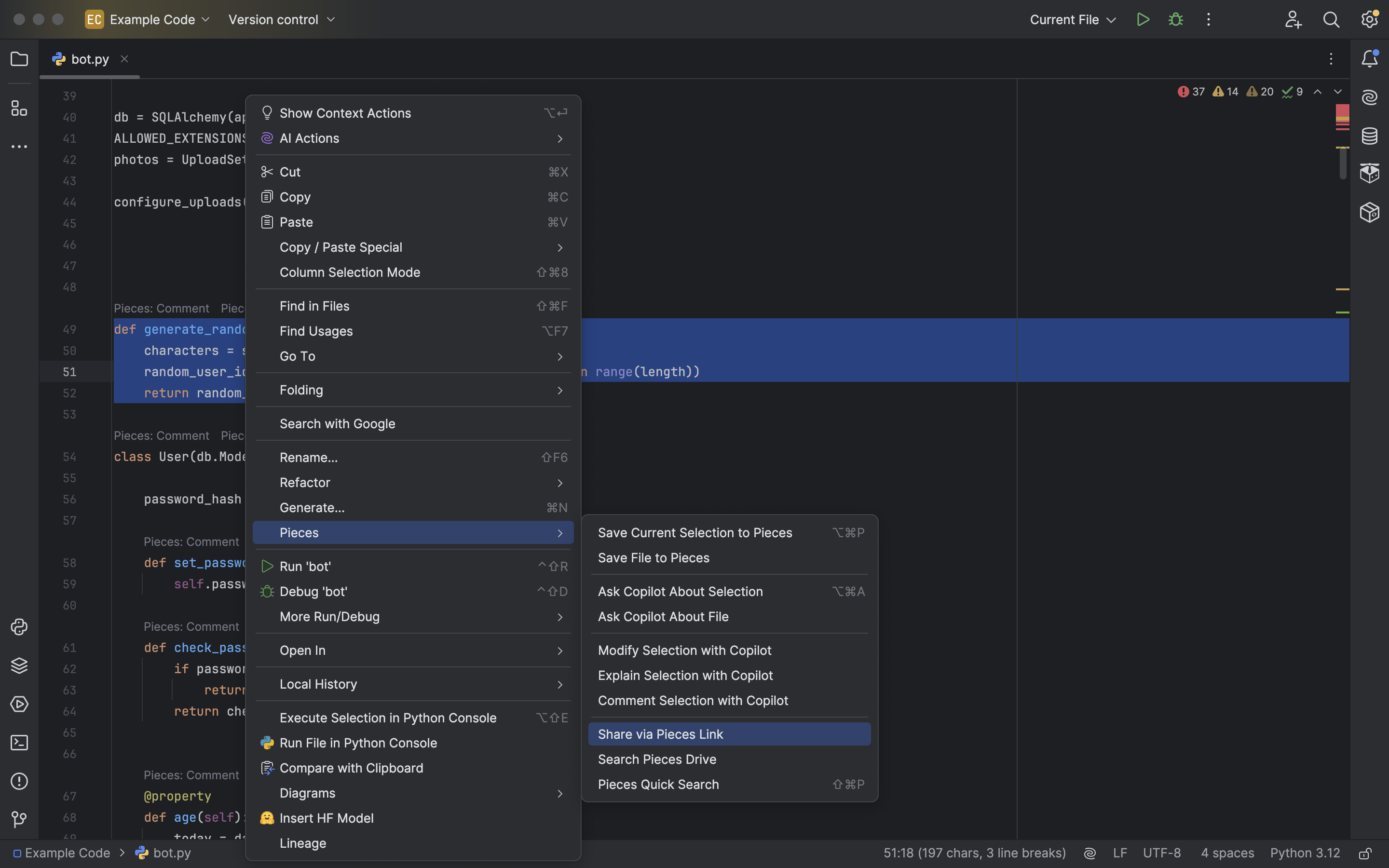Choose Insert HF Model

[x=413, y=819]
